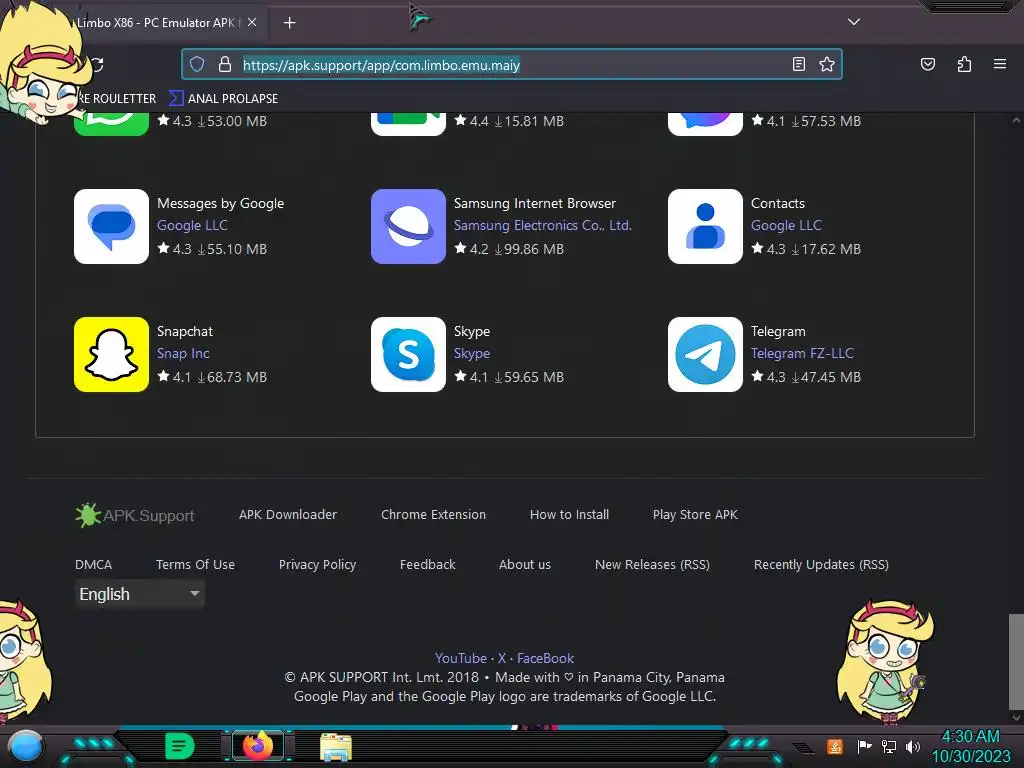Click the volume speaker tray icon
Viewport: 1024px width, 768px height.
coord(913,746)
